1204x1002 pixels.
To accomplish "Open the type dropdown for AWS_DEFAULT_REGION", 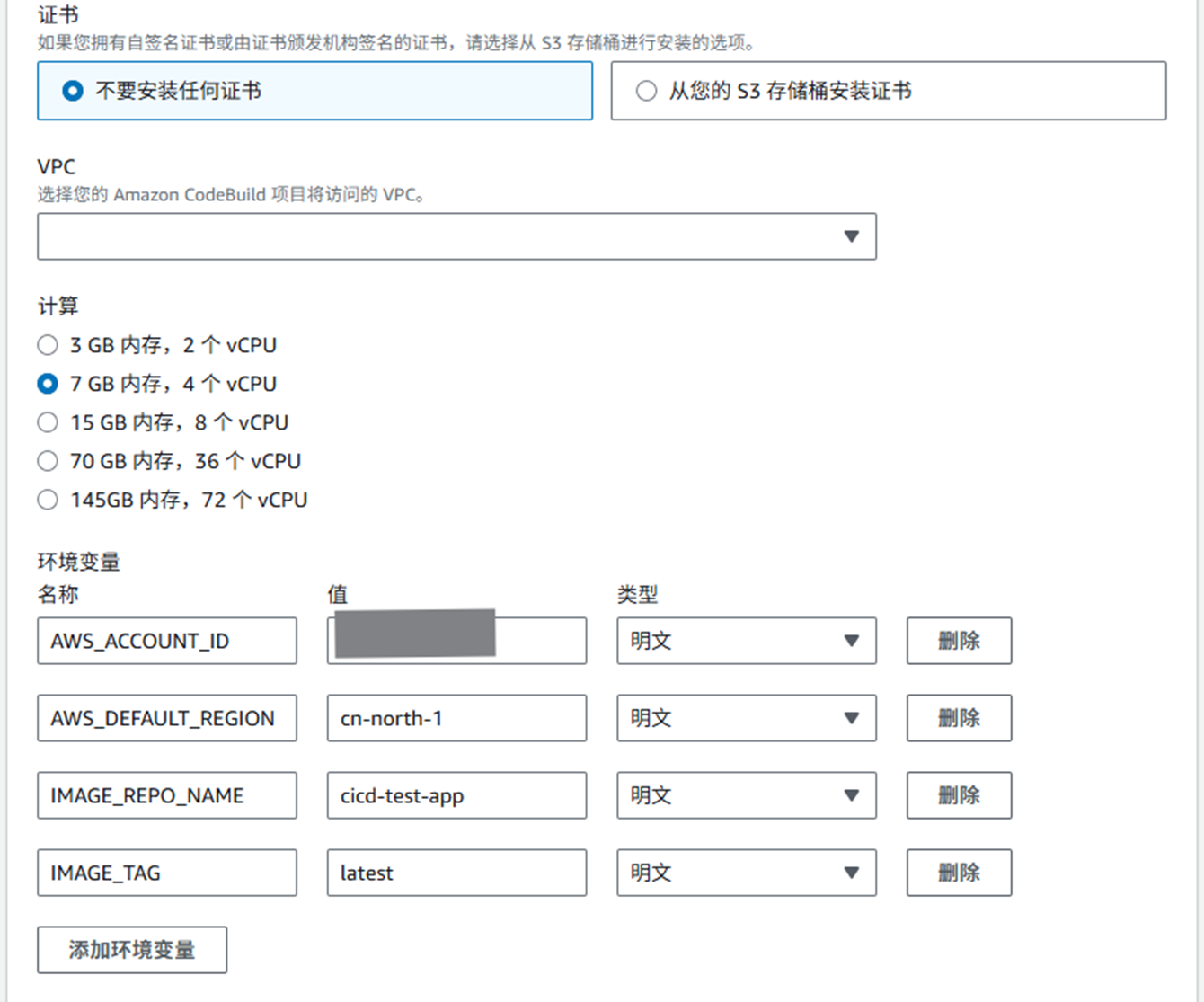I will 747,718.
